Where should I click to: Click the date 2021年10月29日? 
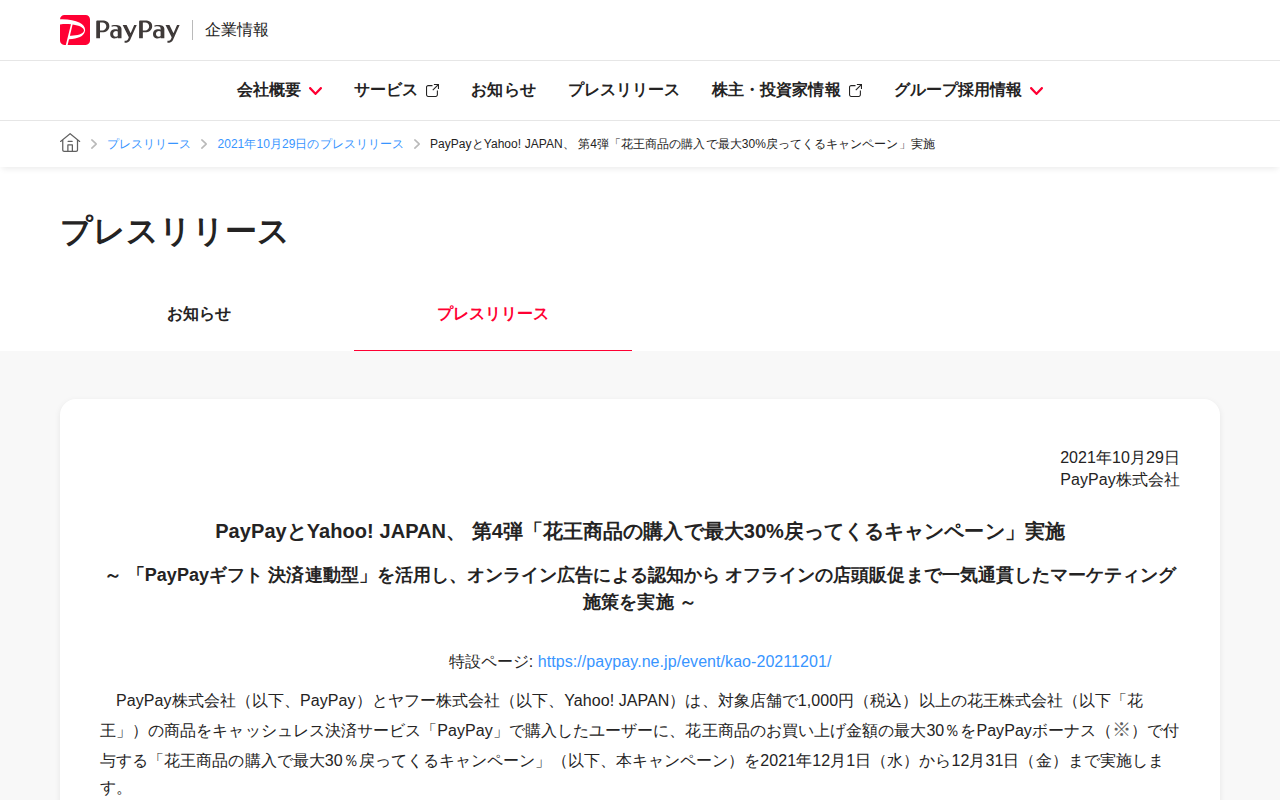pos(1120,457)
